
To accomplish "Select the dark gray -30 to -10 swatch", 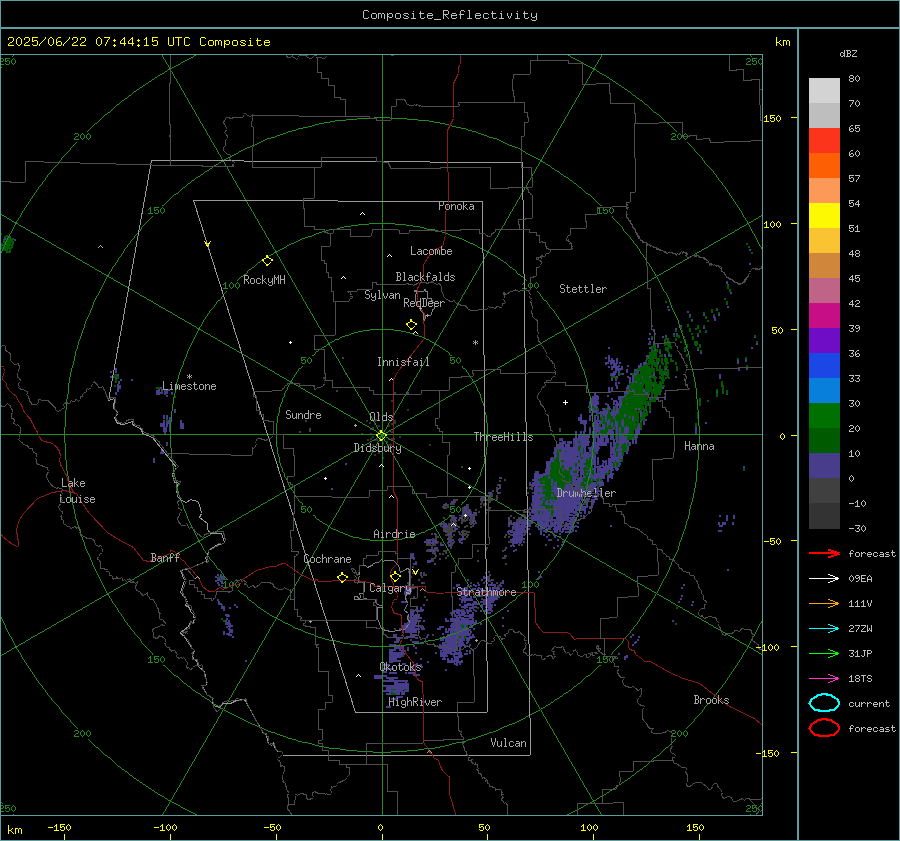I will [x=824, y=516].
